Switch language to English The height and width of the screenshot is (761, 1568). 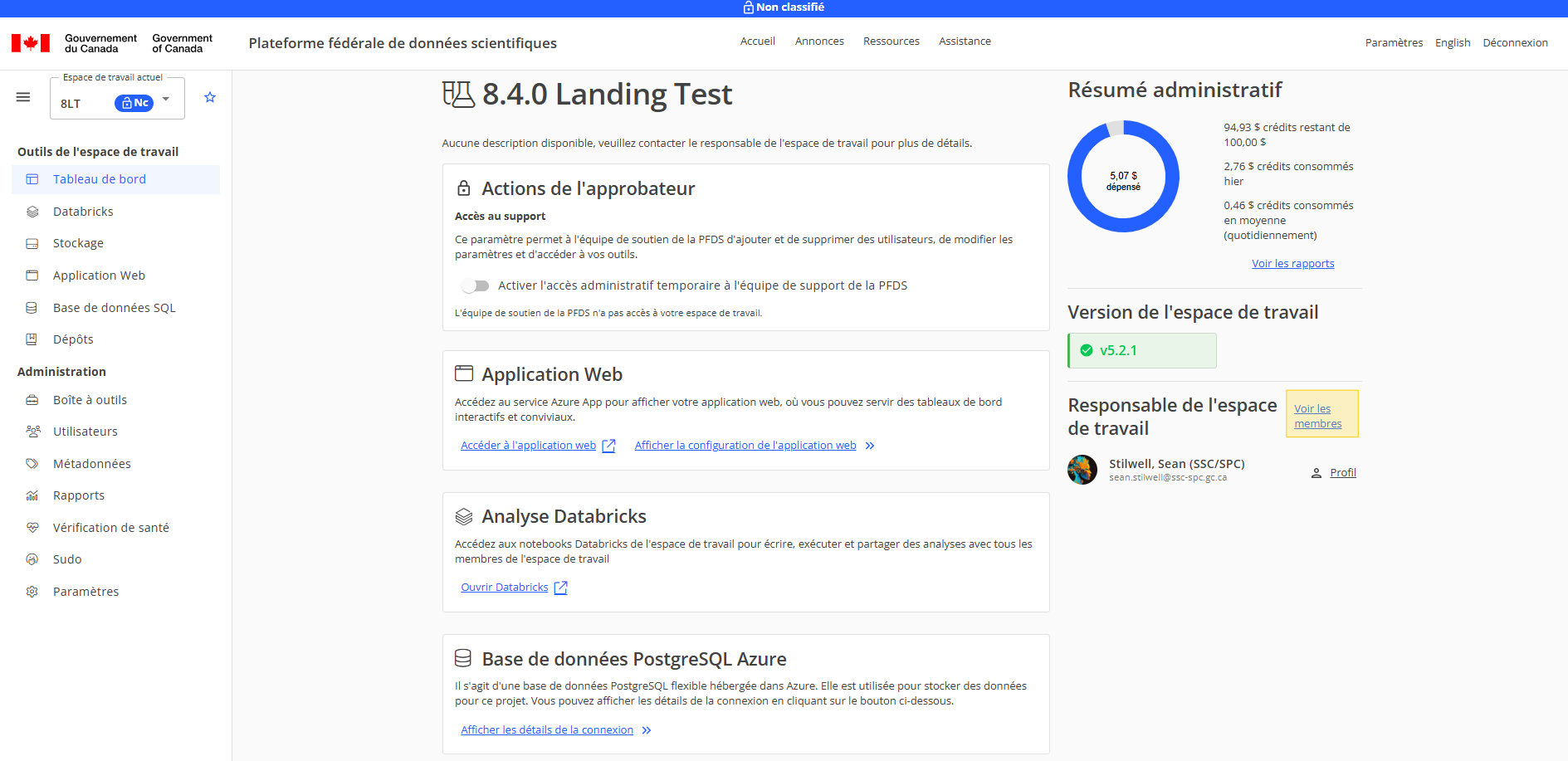tap(1452, 43)
